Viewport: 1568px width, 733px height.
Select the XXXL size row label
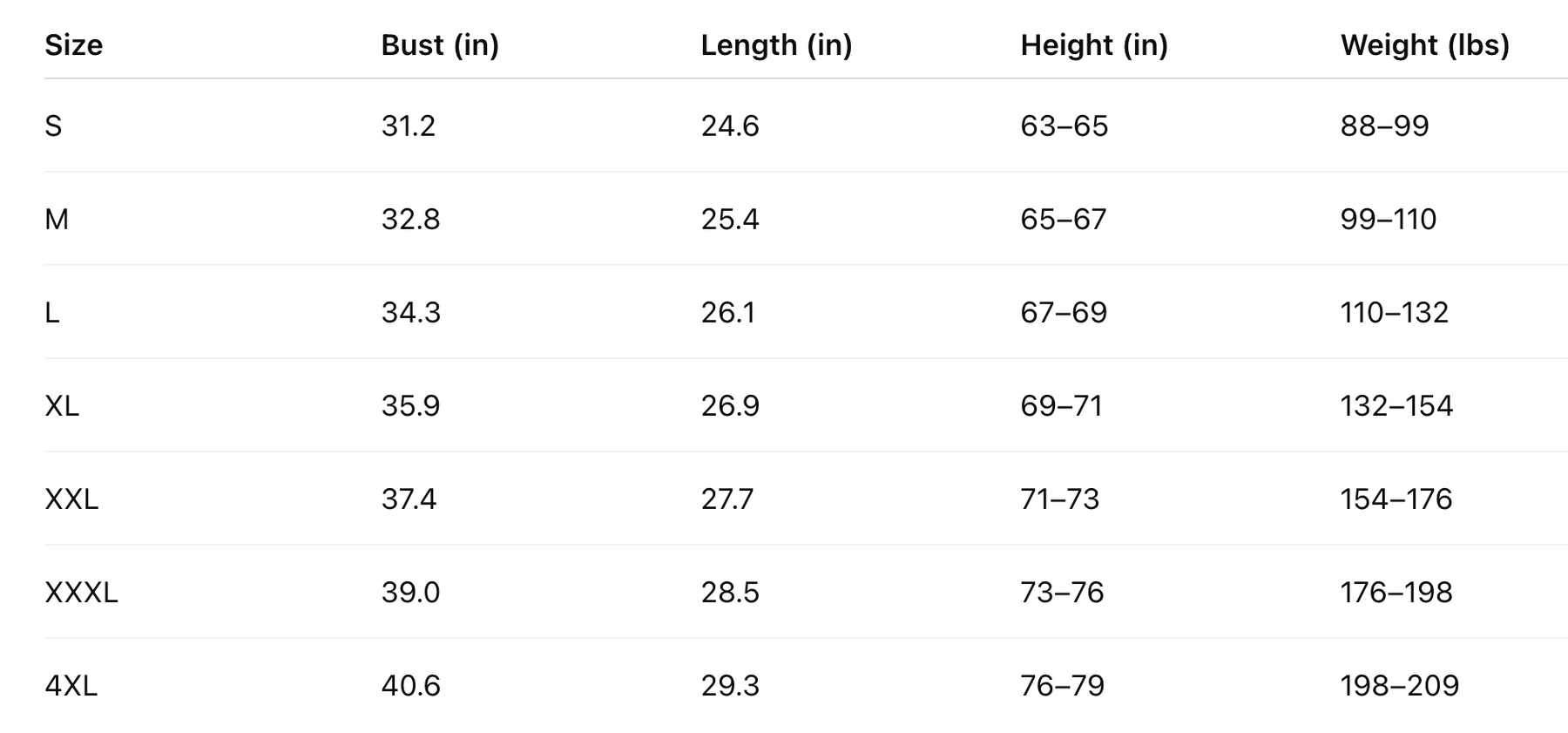(81, 593)
